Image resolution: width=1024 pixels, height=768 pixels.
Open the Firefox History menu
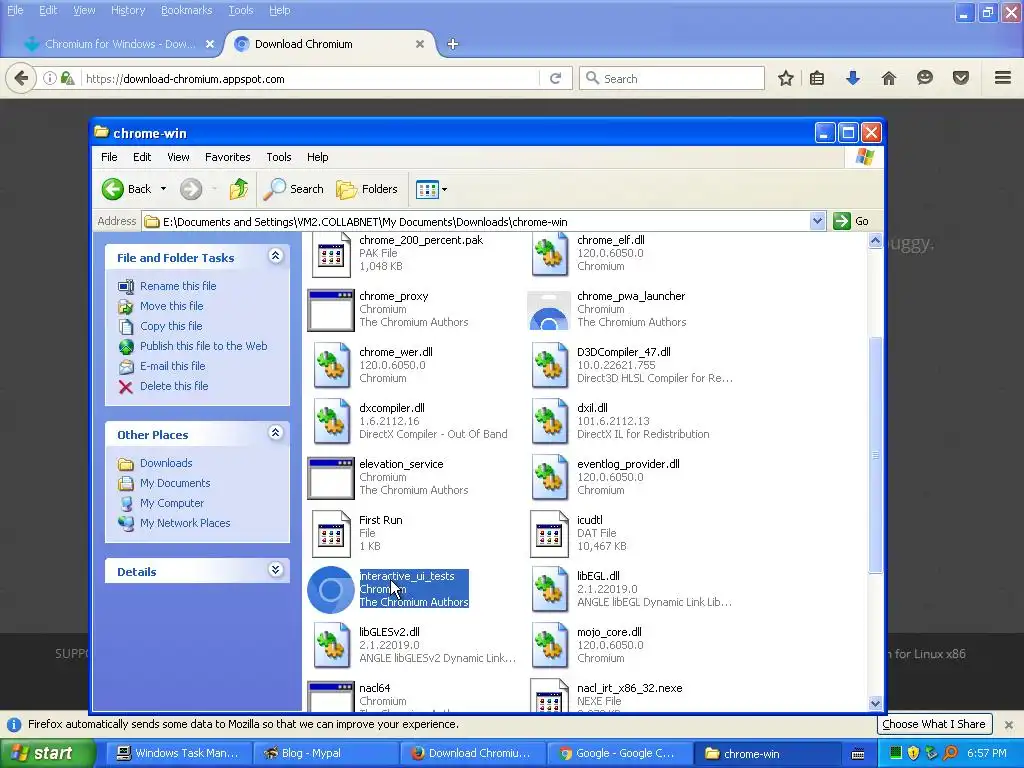pyautogui.click(x=128, y=10)
